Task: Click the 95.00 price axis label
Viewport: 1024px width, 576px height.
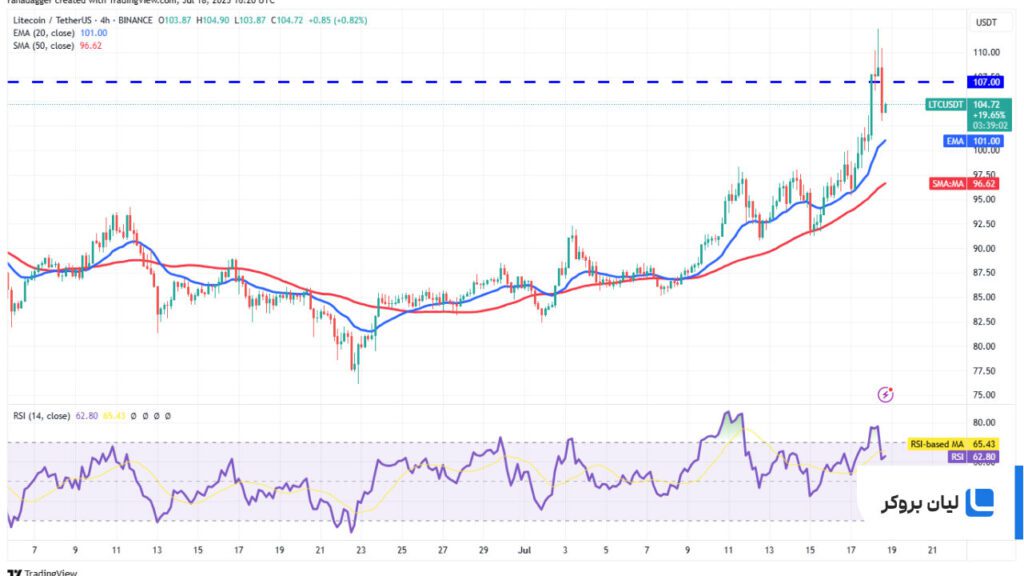Action: pyautogui.click(x=984, y=199)
